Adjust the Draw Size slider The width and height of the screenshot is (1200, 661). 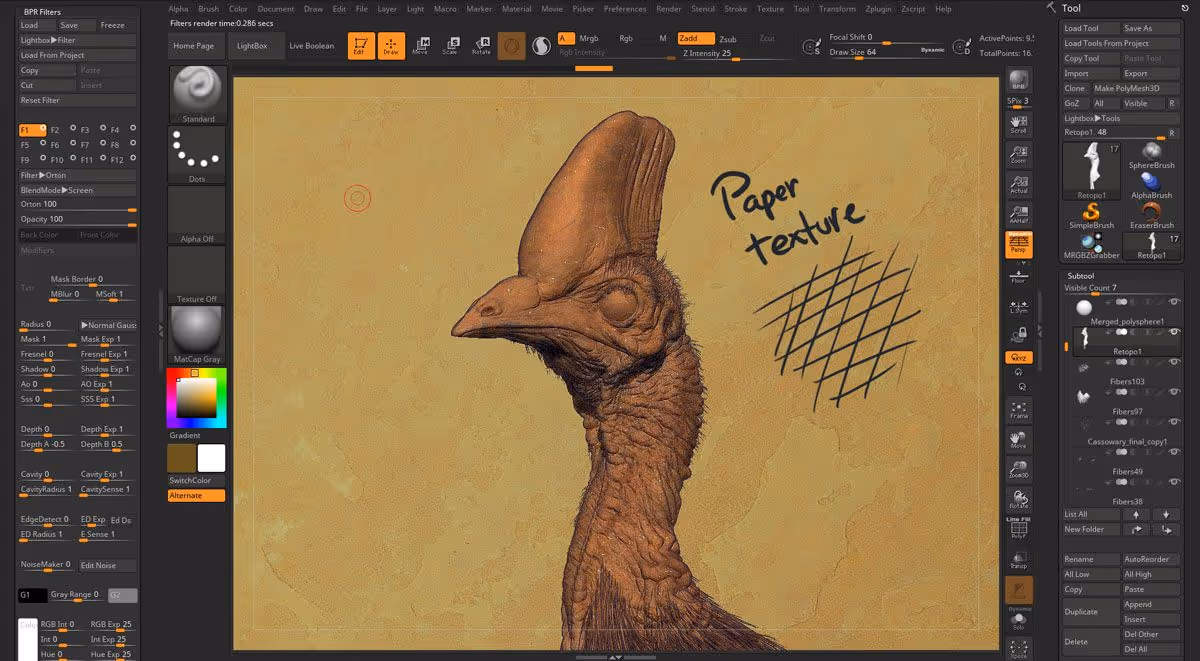[887, 52]
